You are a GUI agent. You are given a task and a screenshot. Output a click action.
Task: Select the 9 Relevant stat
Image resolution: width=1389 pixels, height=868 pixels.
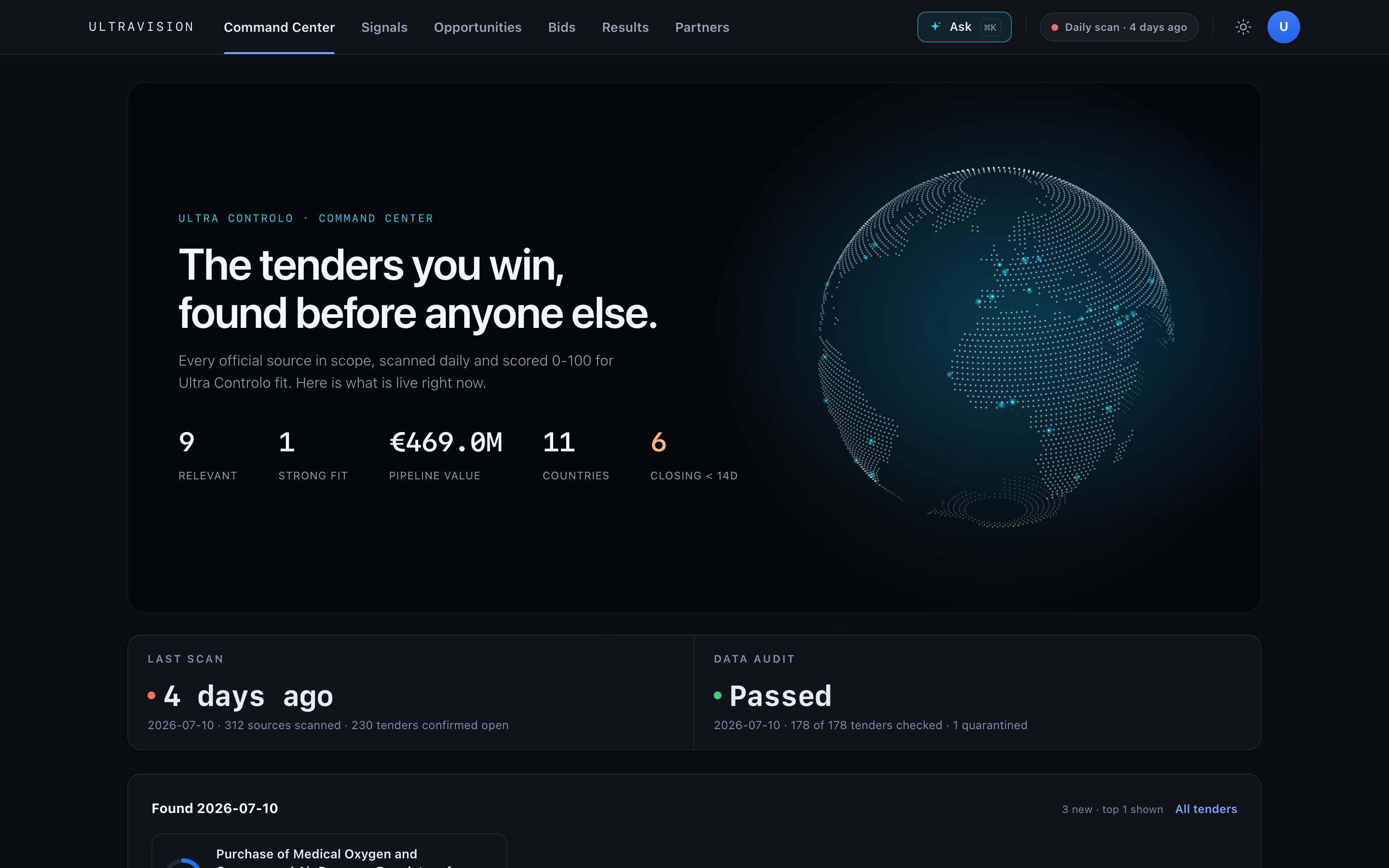(x=208, y=456)
